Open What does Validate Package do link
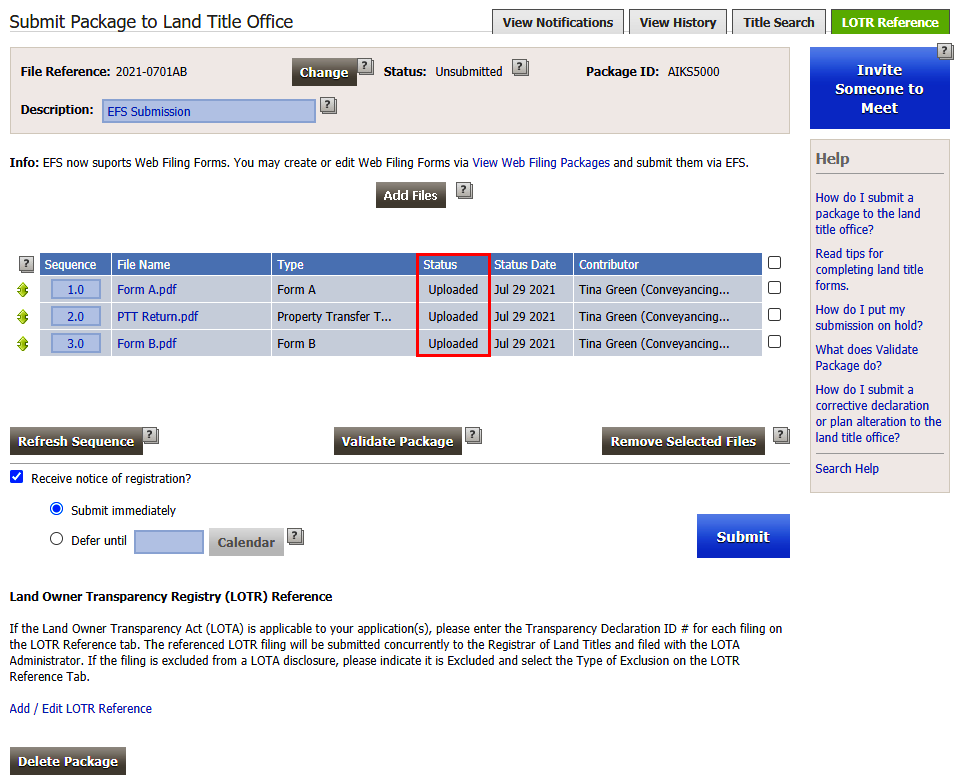This screenshot has width=962, height=784. (x=866, y=358)
